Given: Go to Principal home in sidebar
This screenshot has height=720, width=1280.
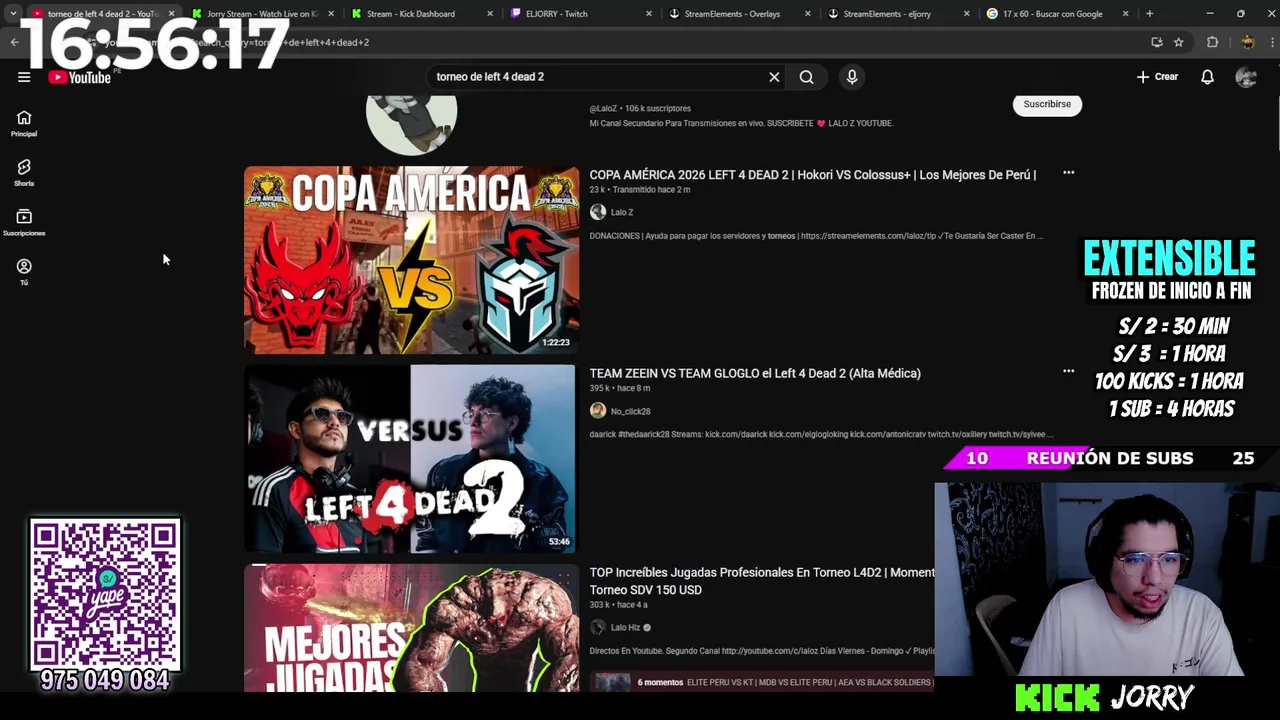Looking at the screenshot, I should [x=24, y=124].
